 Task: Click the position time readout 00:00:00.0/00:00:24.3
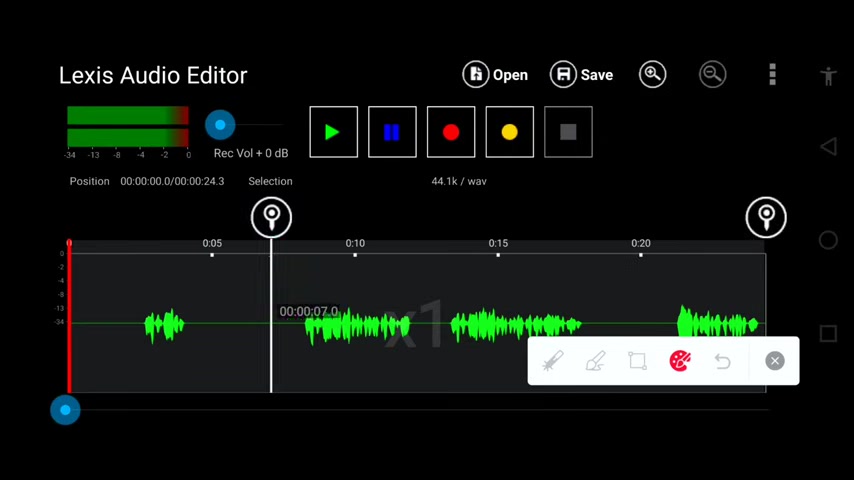click(172, 181)
